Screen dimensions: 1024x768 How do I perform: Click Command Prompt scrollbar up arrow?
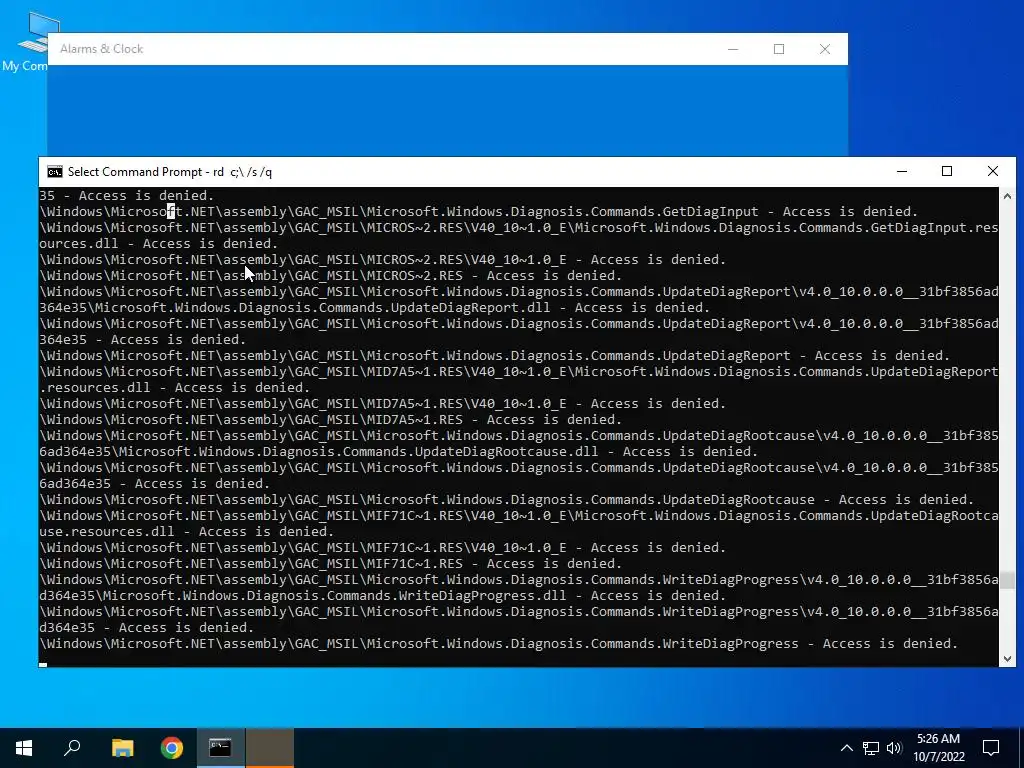(x=1007, y=196)
